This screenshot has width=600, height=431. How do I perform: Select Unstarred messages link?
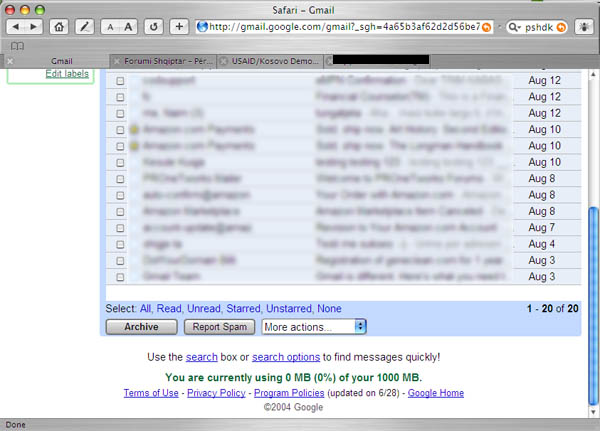(x=289, y=309)
